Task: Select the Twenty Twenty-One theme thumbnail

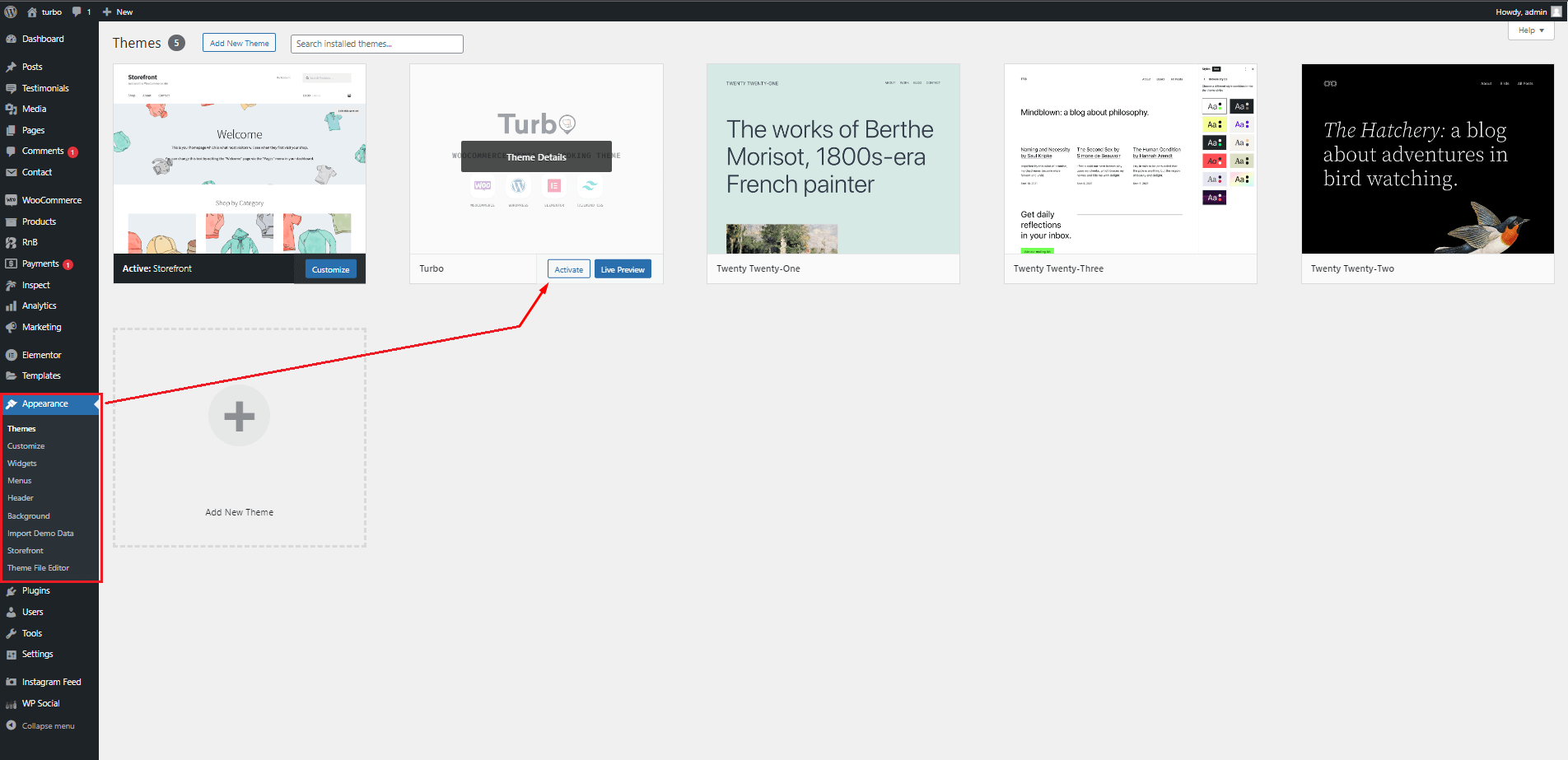Action: coord(833,159)
